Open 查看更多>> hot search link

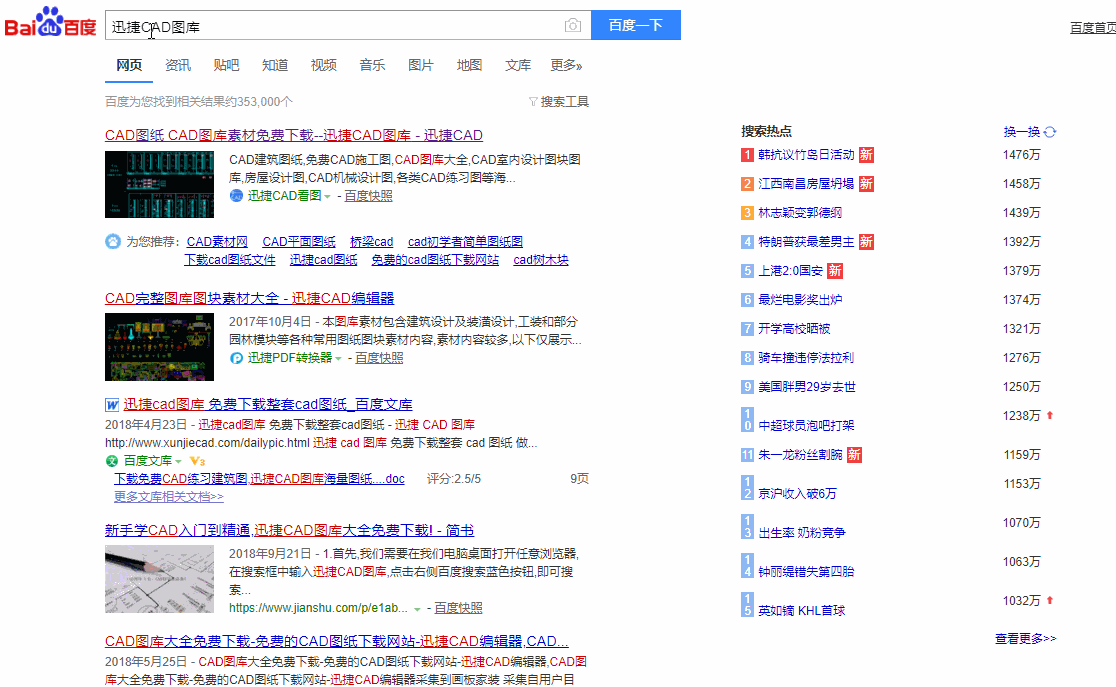click(x=1026, y=639)
